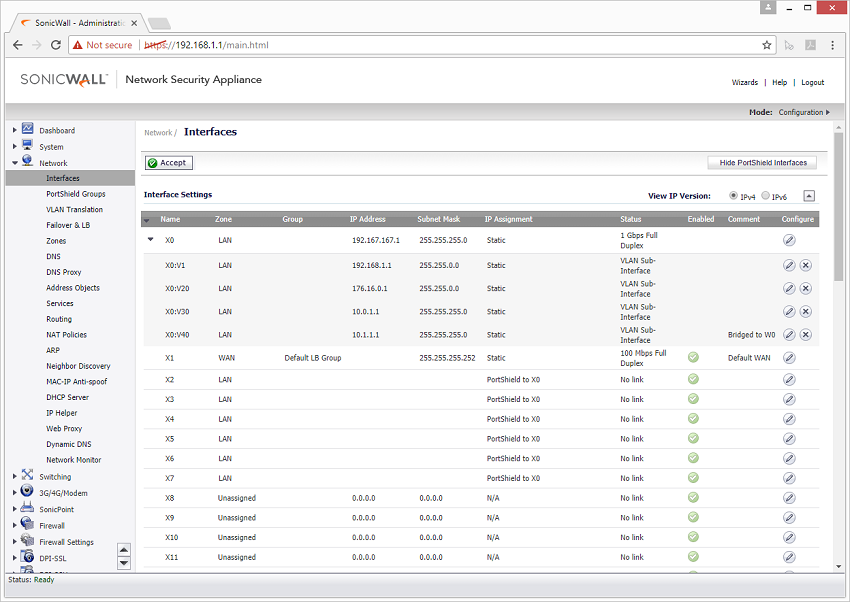850x602 pixels.
Task: Configure the X3 interface
Action: tap(789, 399)
